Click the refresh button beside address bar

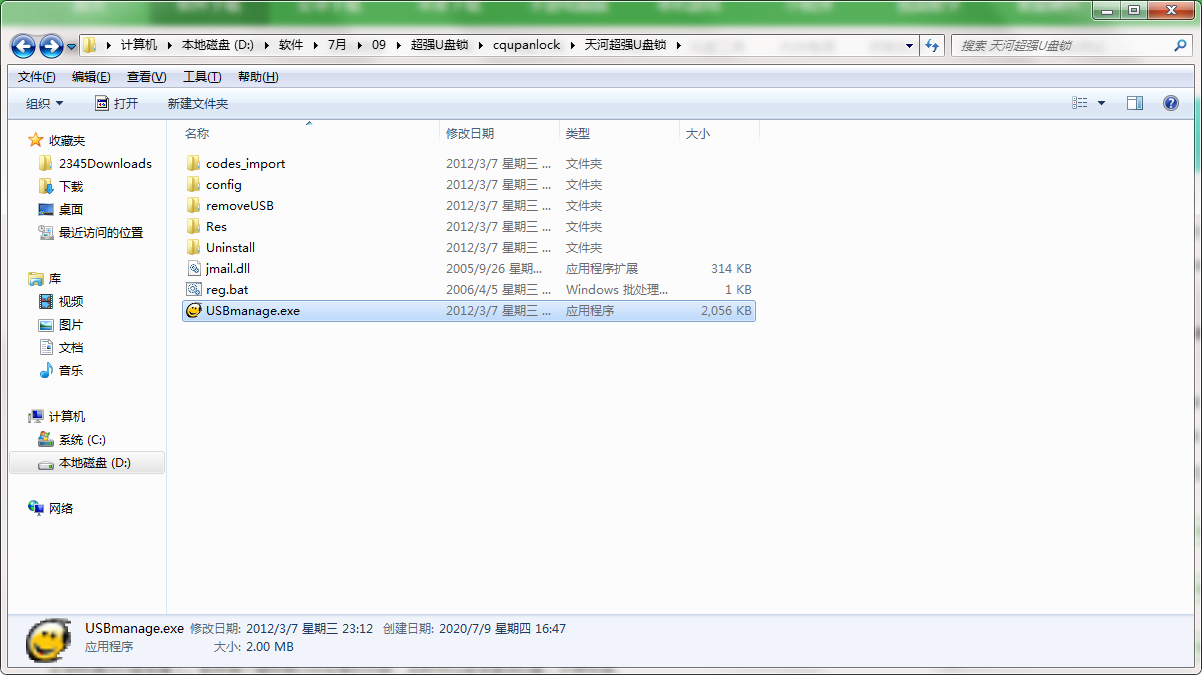click(933, 45)
